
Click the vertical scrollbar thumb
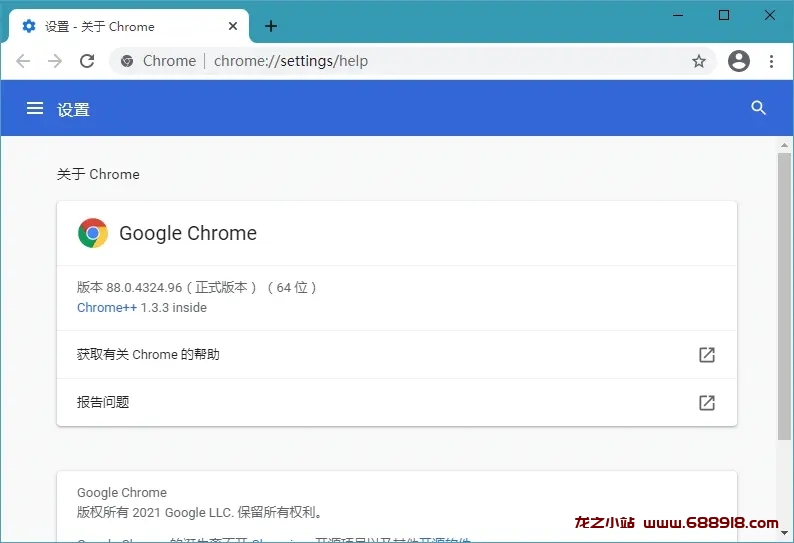(x=784, y=296)
